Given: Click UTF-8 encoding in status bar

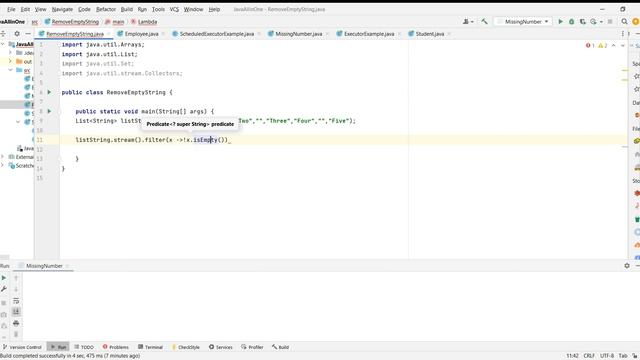Looking at the screenshot, I should (x=607, y=356).
